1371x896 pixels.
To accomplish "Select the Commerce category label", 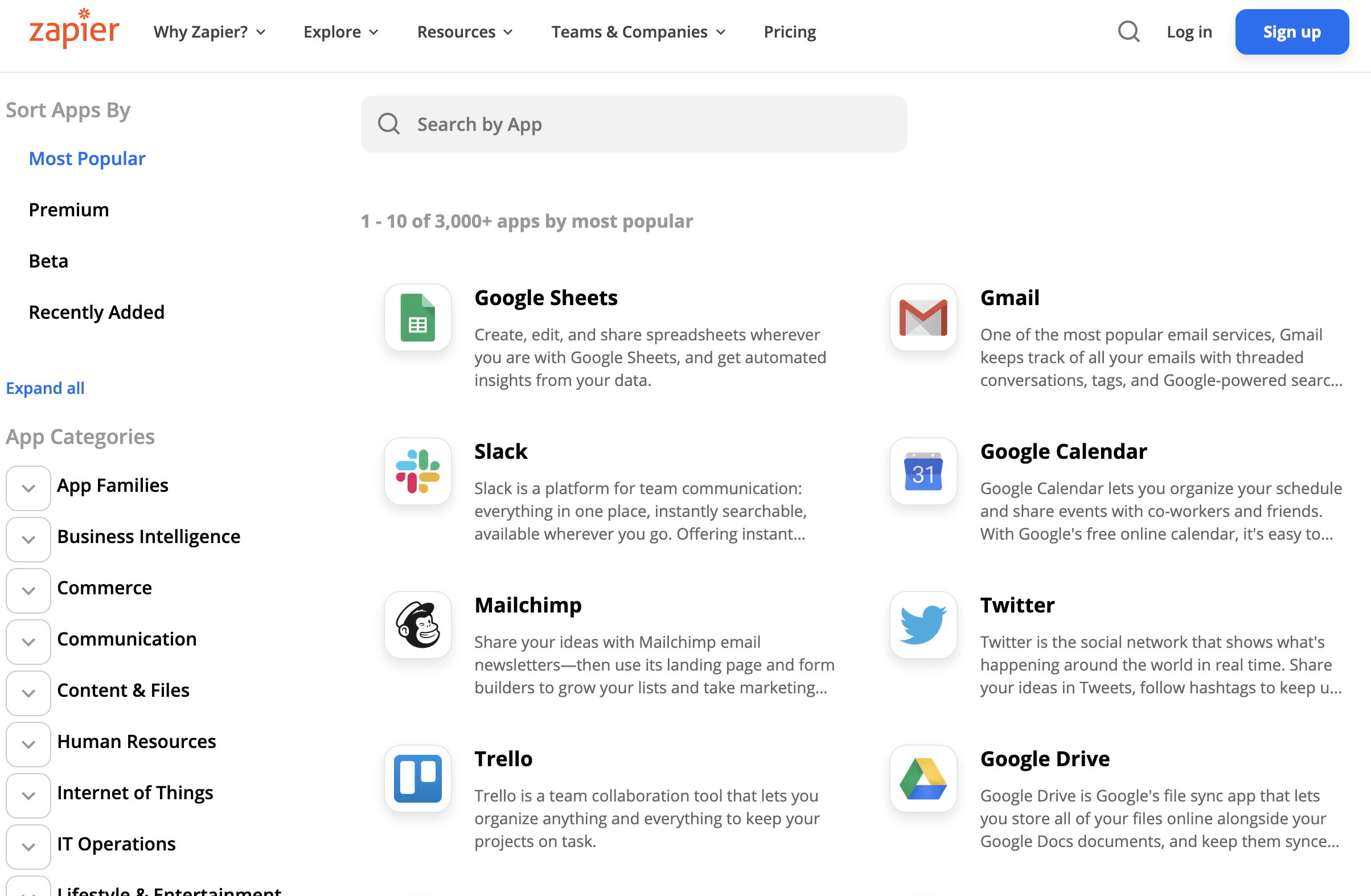I will [x=104, y=587].
